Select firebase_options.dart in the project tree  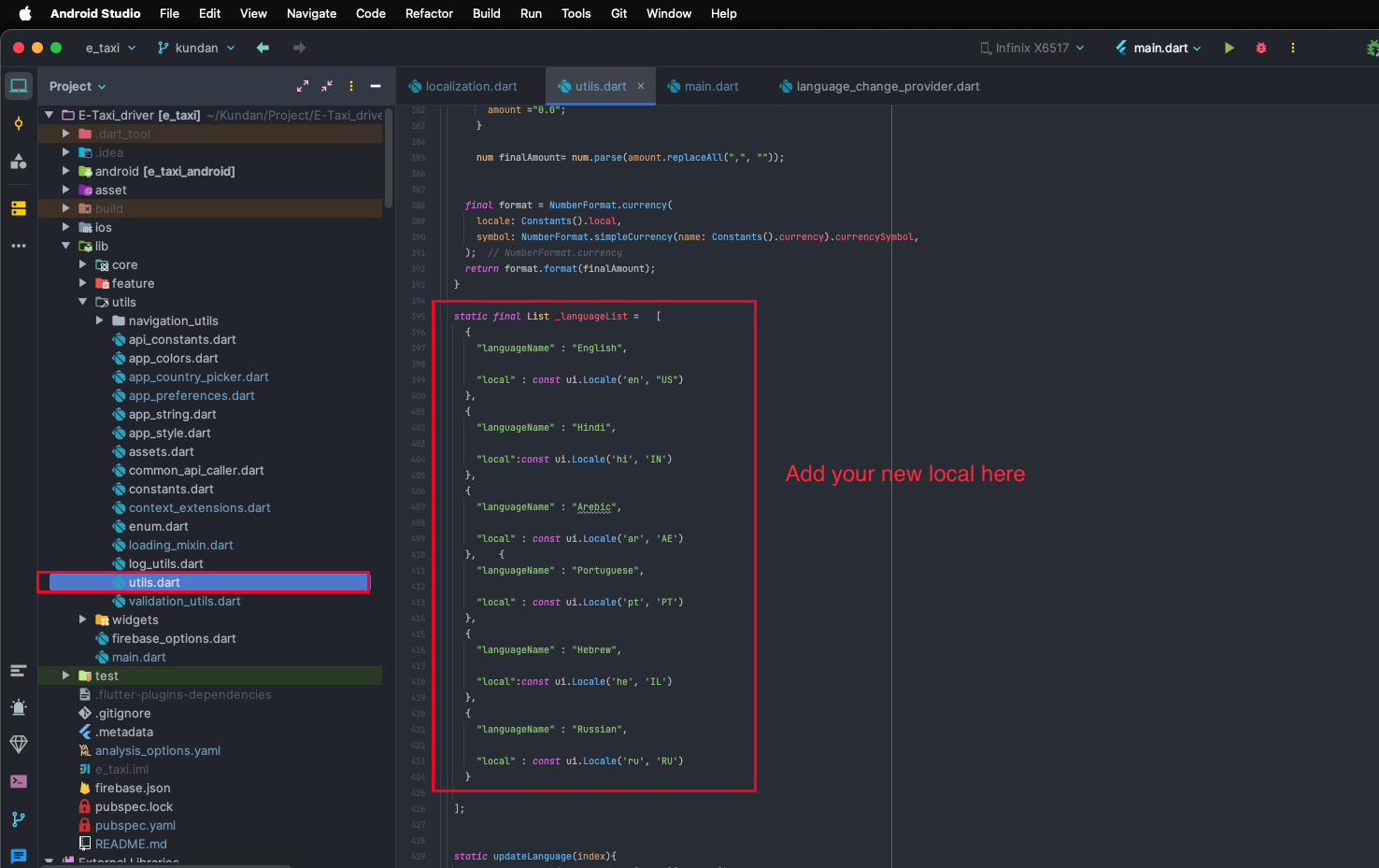(173, 638)
